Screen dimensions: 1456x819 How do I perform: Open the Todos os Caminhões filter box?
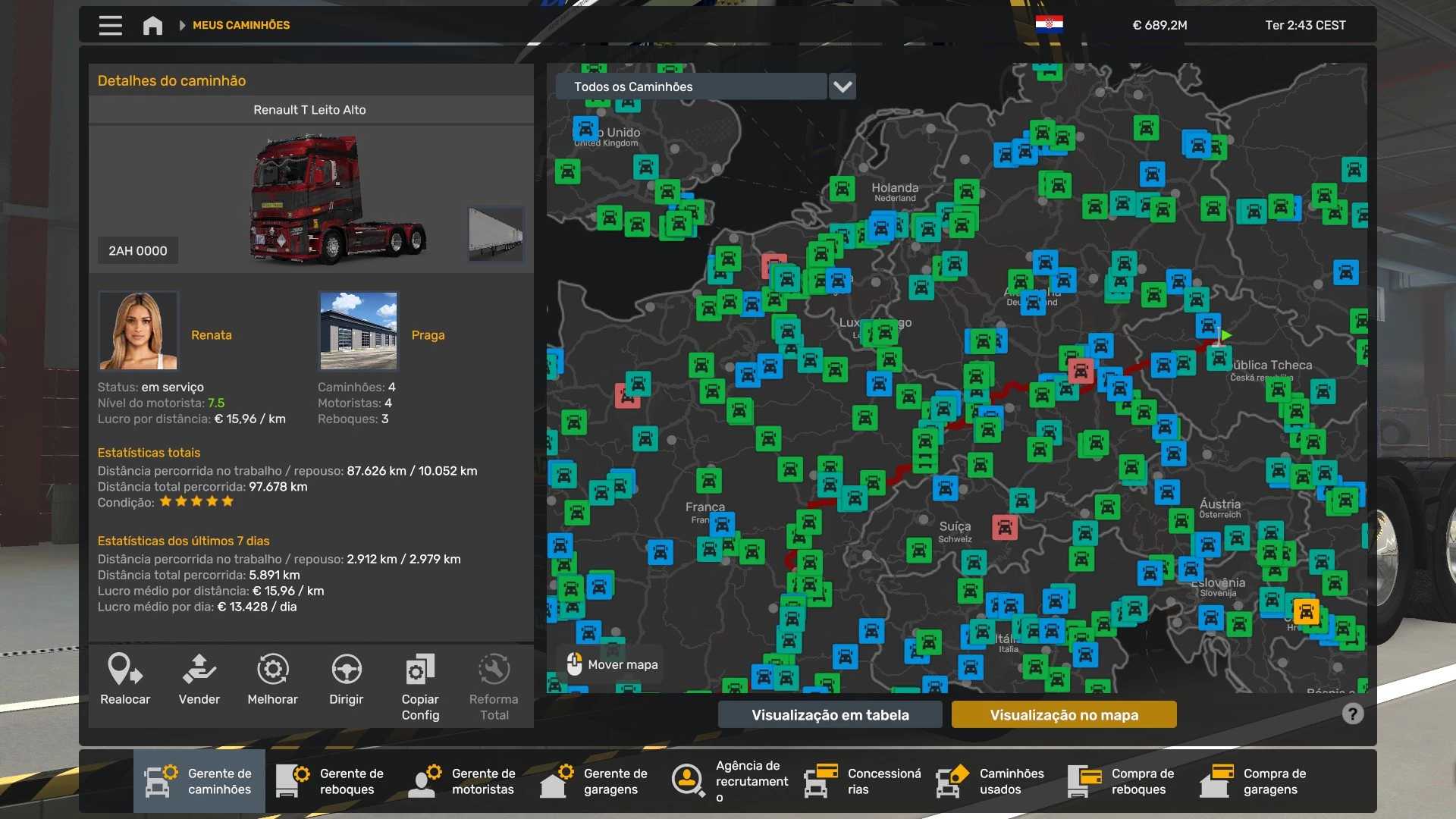coord(690,86)
